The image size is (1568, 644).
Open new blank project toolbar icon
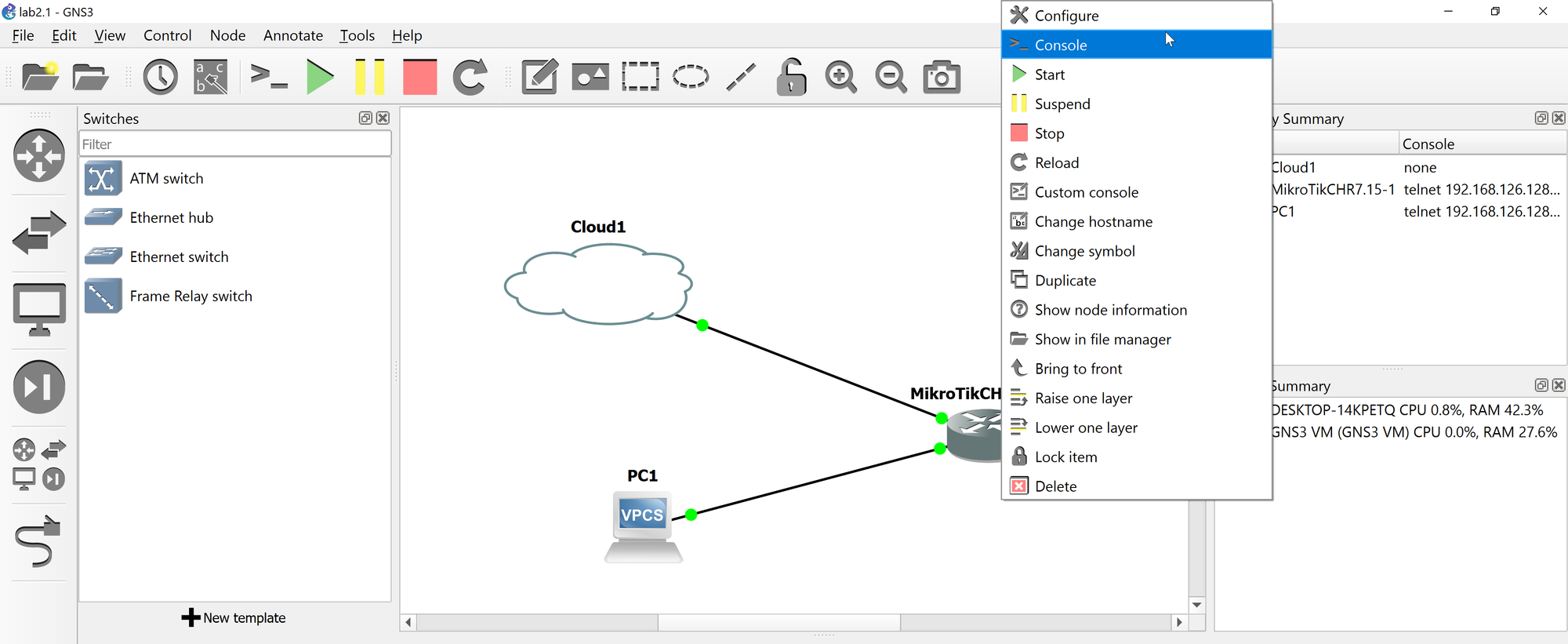tap(40, 77)
